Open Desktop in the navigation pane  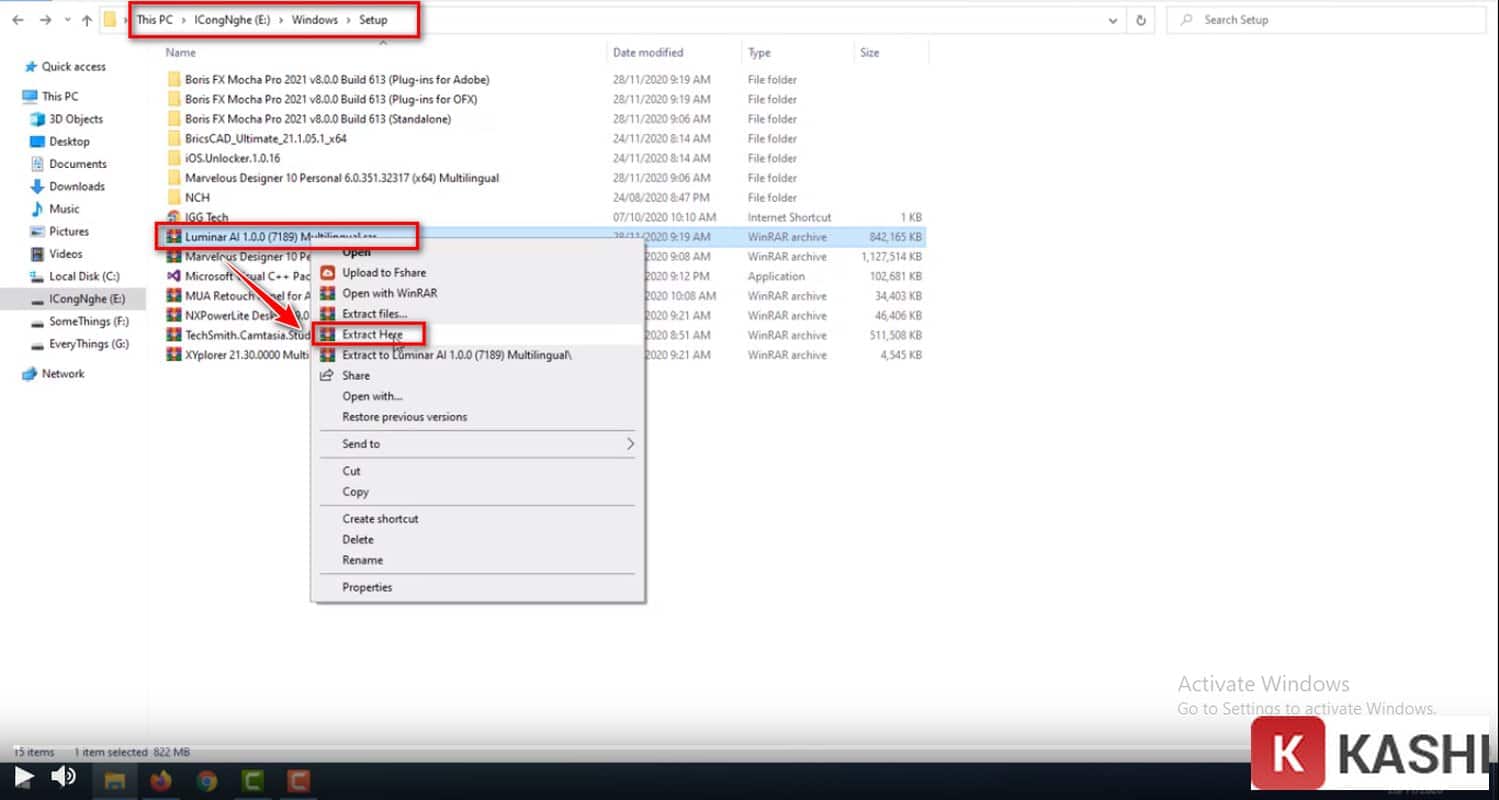(x=69, y=142)
